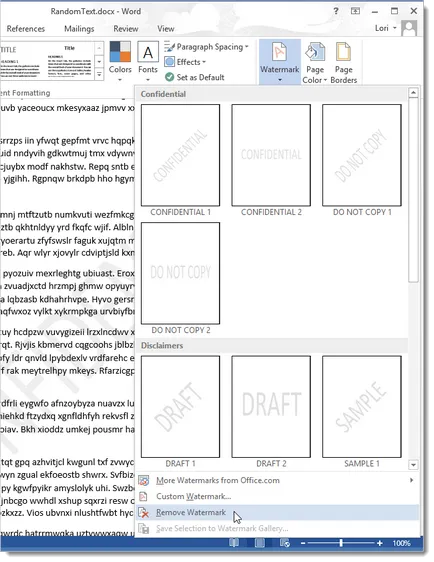Click the gallery scroll down arrow
Image resolution: width=434 pixels, height=562 pixels.
pyautogui.click(x=413, y=465)
